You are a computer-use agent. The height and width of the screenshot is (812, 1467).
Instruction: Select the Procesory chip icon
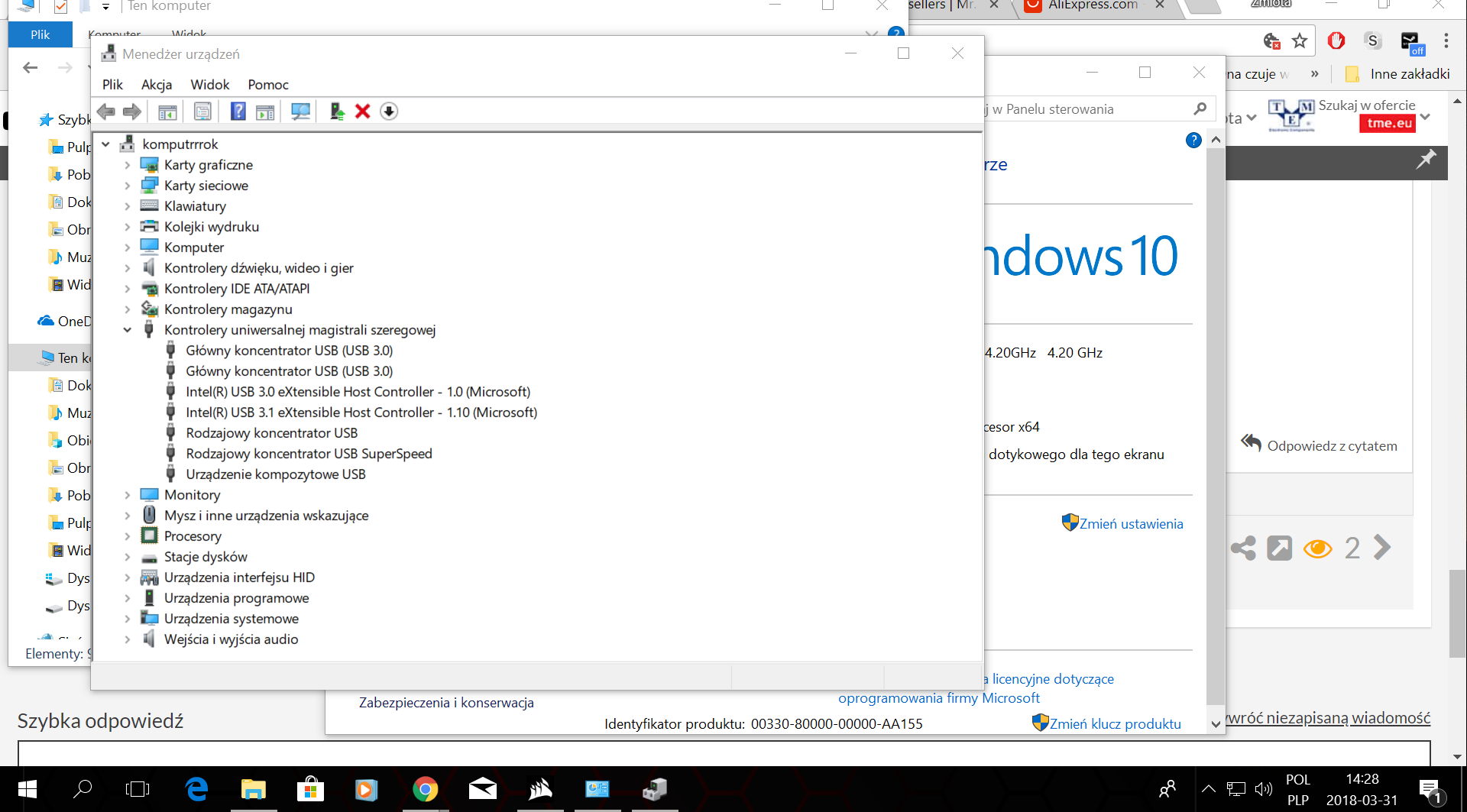pyautogui.click(x=150, y=536)
